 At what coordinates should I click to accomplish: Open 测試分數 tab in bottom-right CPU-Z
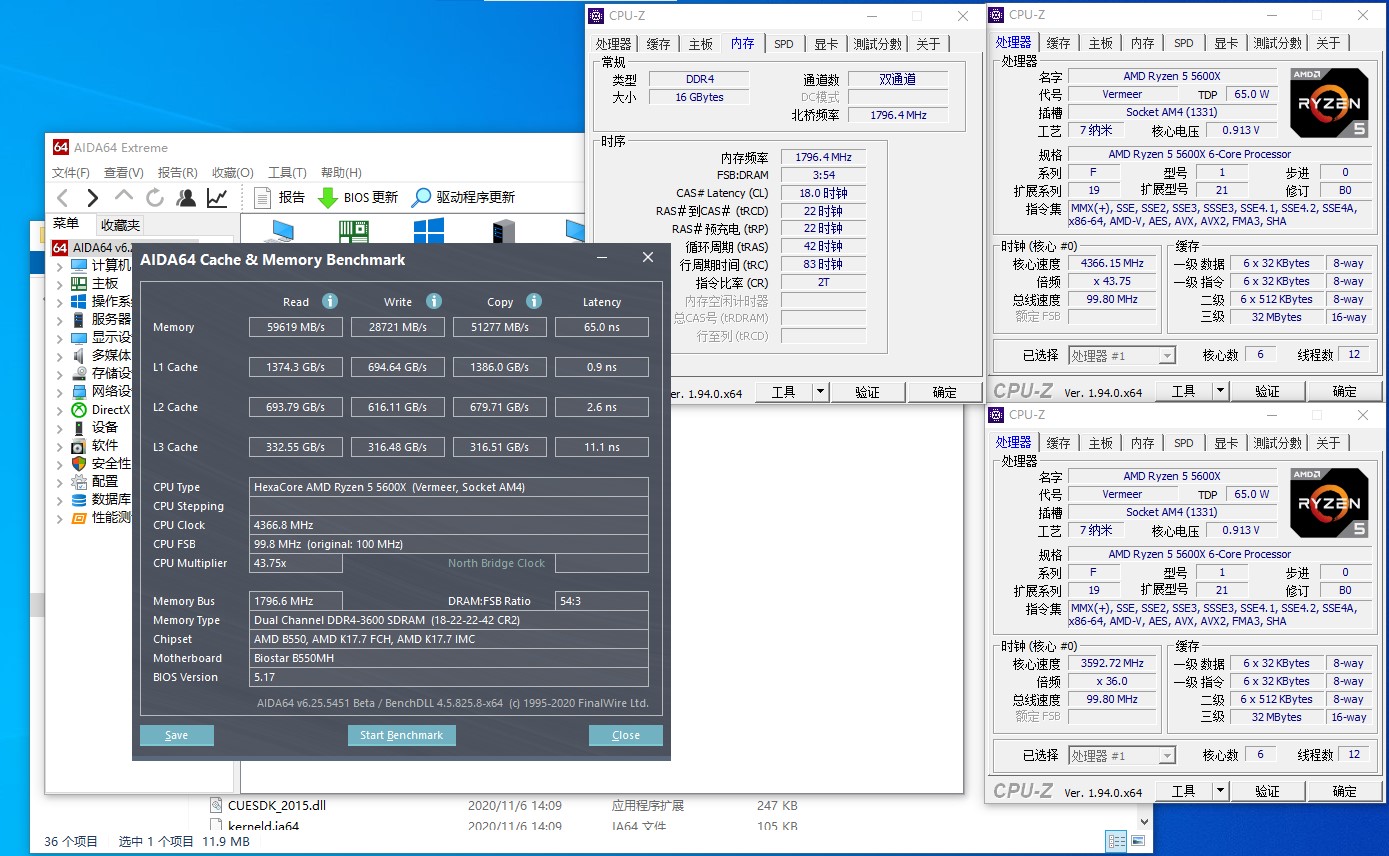[1278, 443]
